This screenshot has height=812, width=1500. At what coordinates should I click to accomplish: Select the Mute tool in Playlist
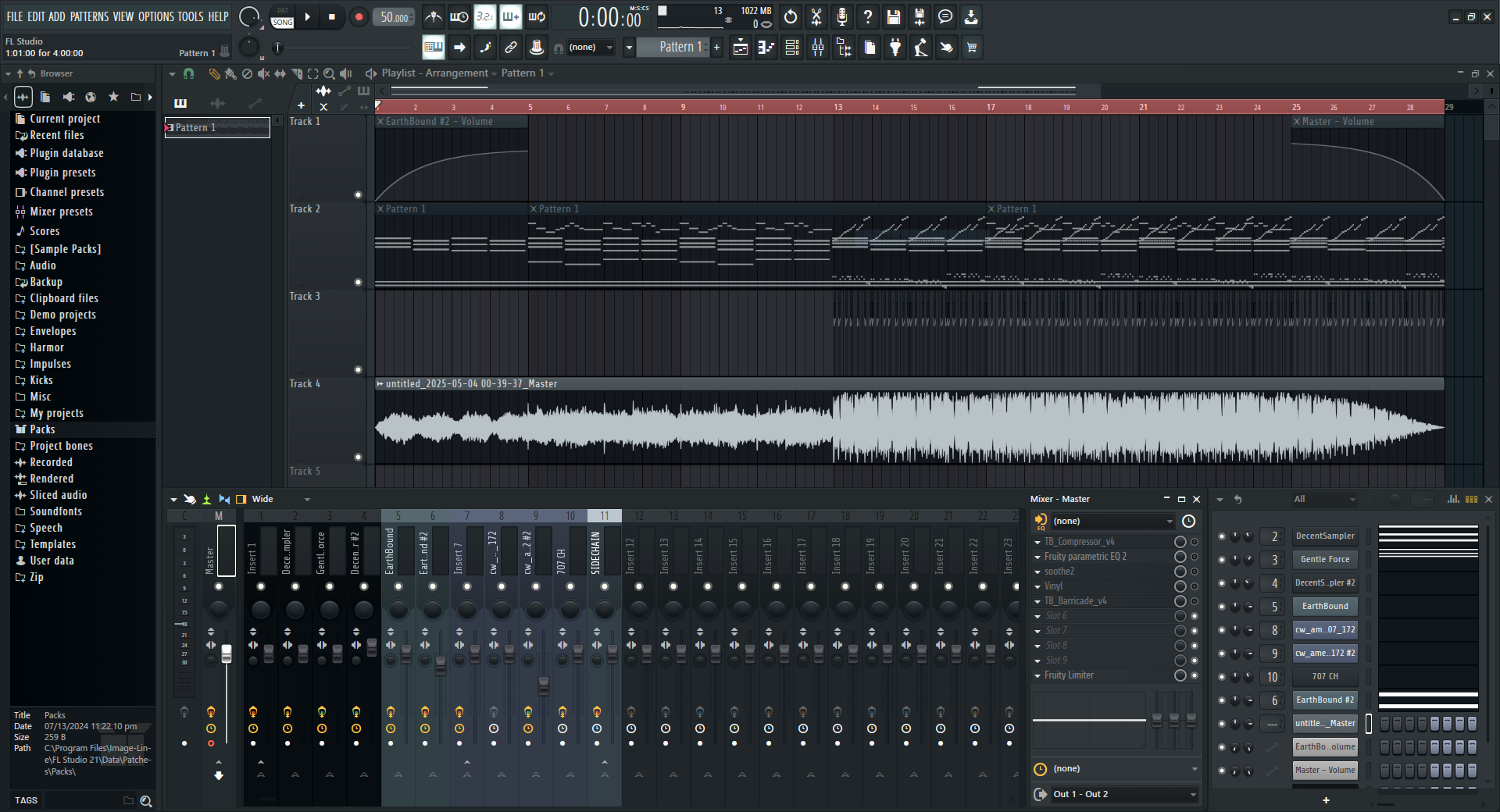(x=263, y=73)
